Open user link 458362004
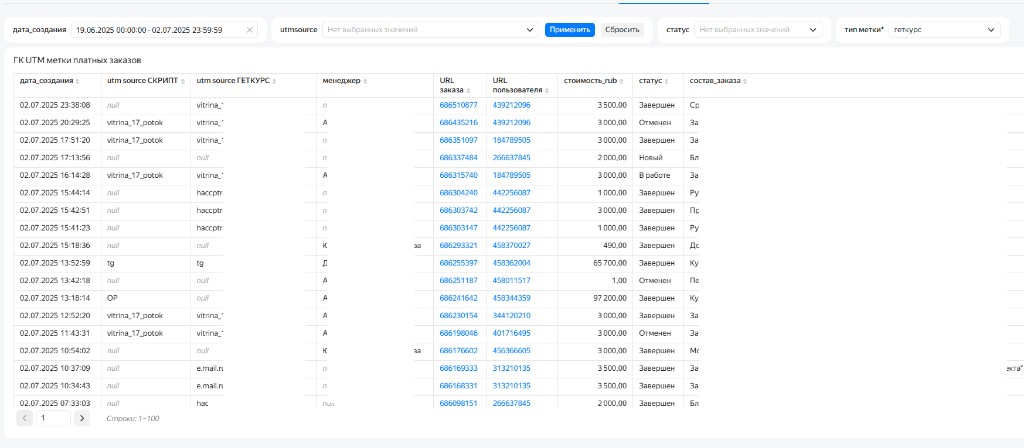The width and height of the screenshot is (1024, 448). (x=511, y=263)
